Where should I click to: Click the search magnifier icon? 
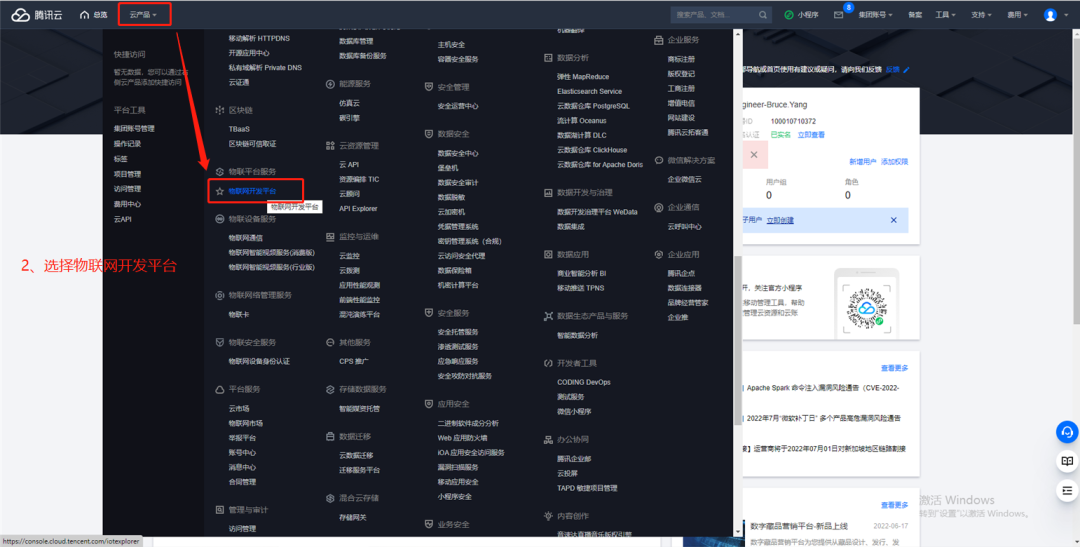point(762,14)
